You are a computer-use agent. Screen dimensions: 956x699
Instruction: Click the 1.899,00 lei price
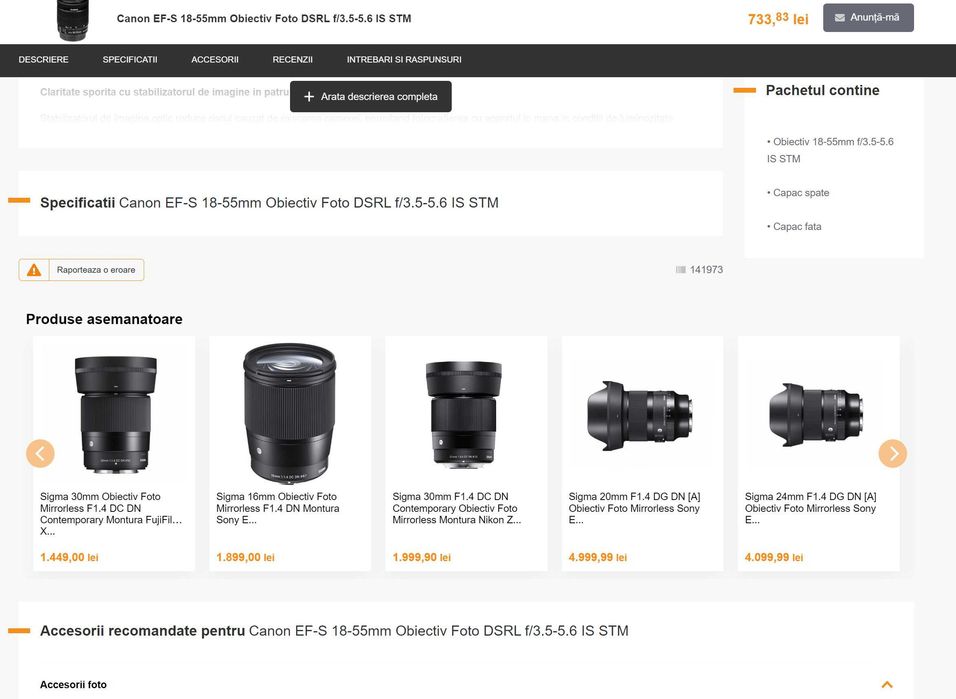point(245,557)
